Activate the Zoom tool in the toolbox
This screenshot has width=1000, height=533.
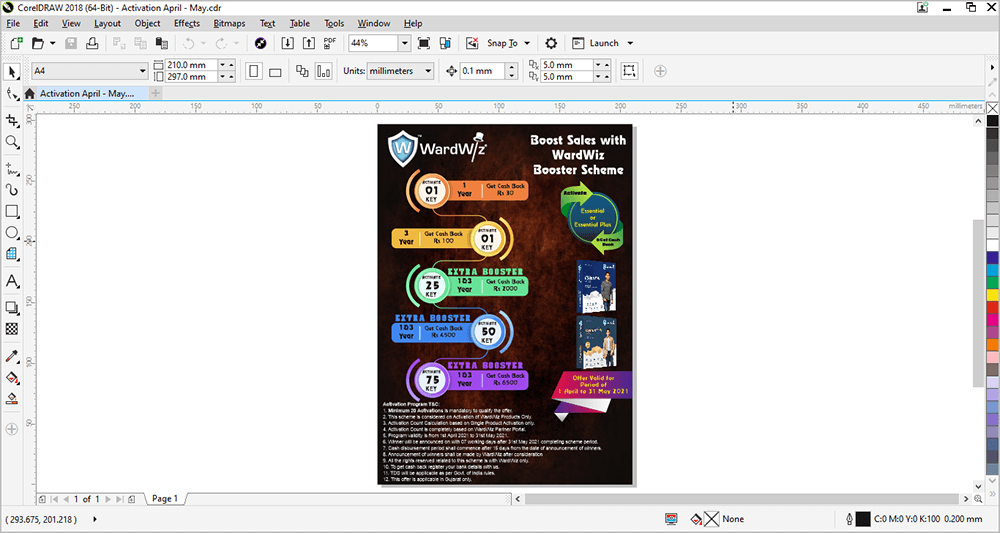point(11,142)
